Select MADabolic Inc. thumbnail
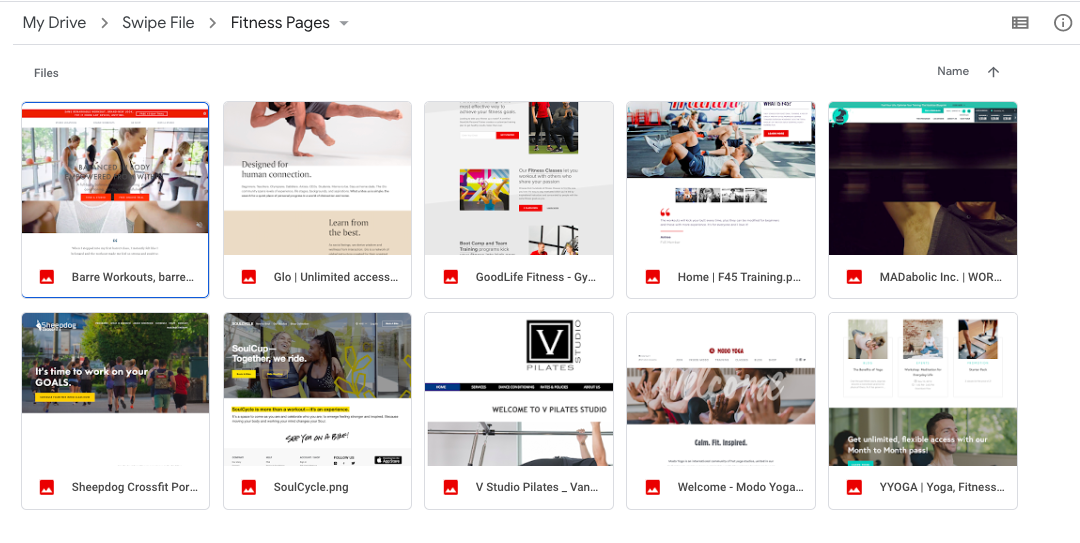Viewport: 1080px width, 543px height. [x=922, y=178]
